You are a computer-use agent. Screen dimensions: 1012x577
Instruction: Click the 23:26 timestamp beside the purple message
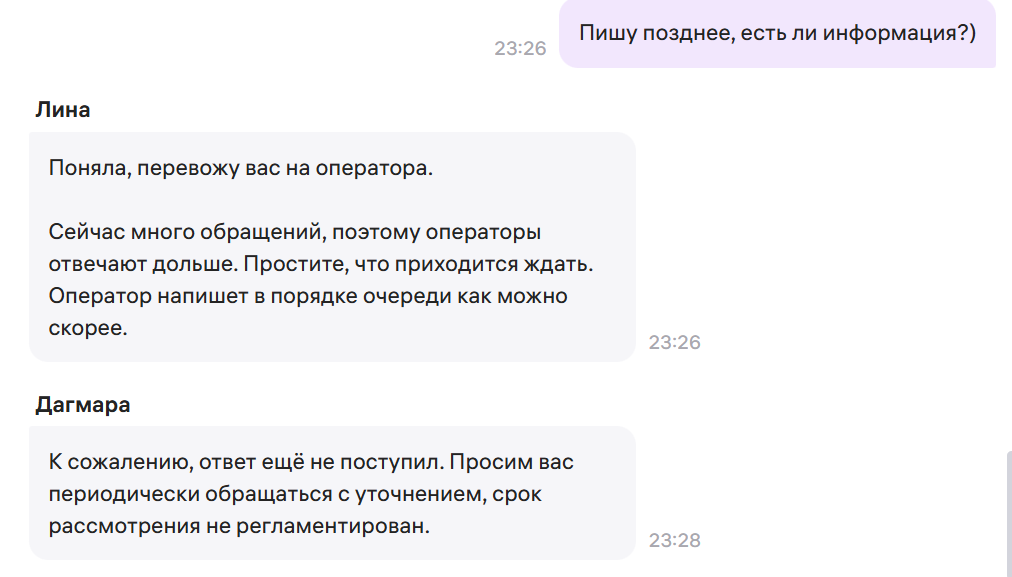(x=520, y=48)
